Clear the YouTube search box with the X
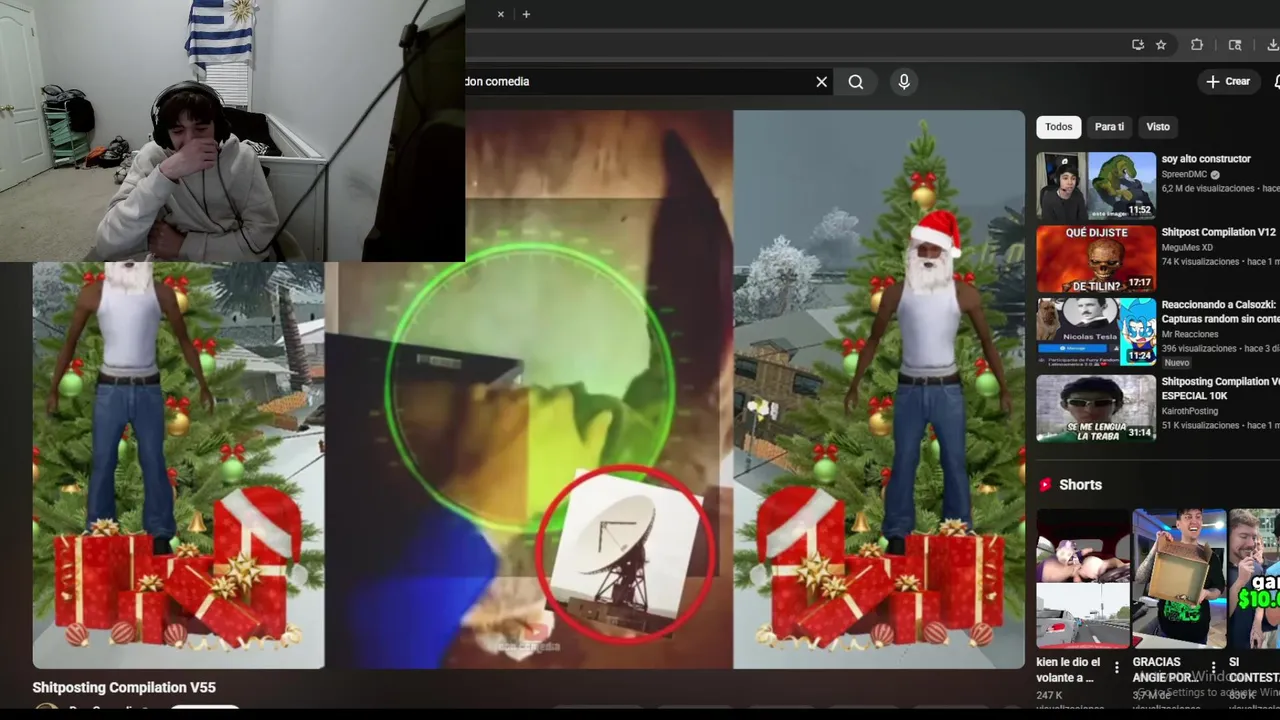This screenshot has height=720, width=1280. click(822, 82)
